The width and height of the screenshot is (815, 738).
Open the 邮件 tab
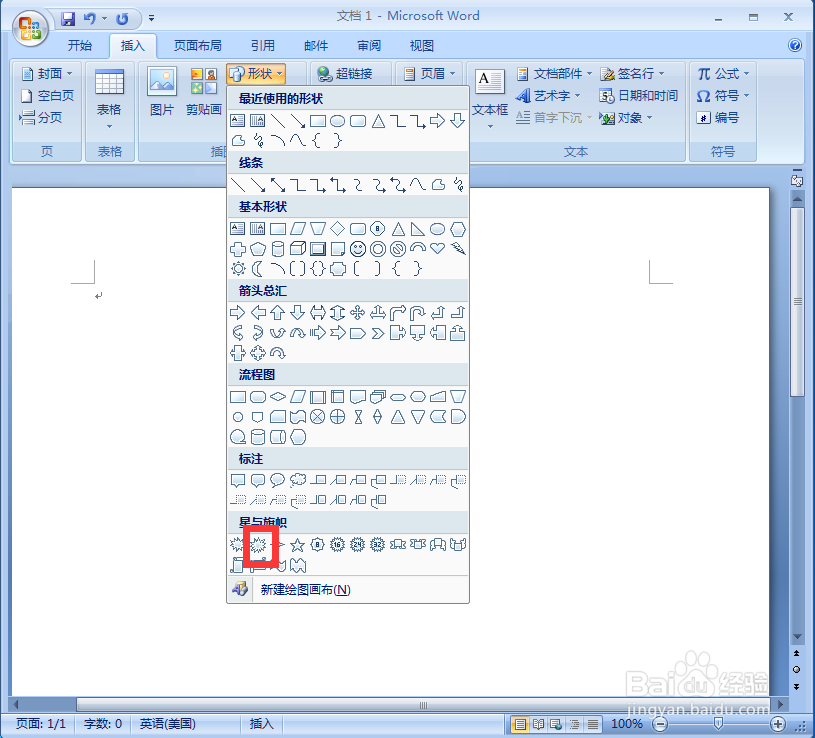pos(316,46)
